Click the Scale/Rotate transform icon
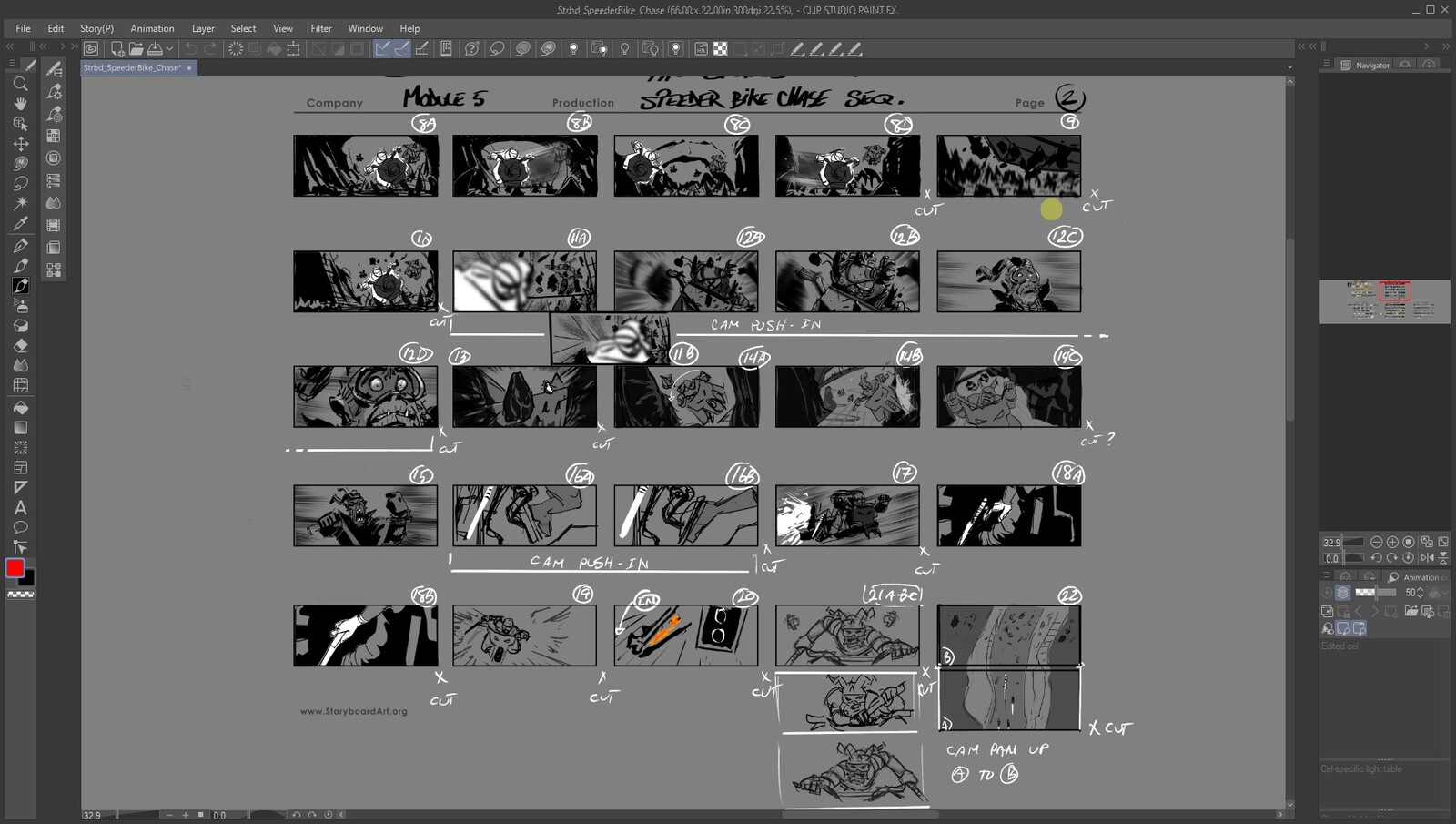Viewport: 1456px width, 824px height. pyautogui.click(x=293, y=49)
